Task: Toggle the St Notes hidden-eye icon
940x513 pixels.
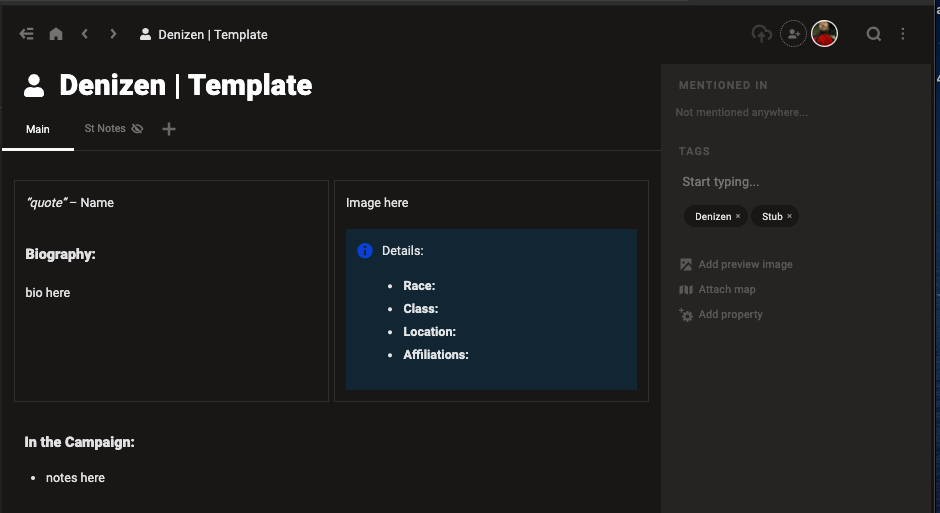Action: [138, 129]
